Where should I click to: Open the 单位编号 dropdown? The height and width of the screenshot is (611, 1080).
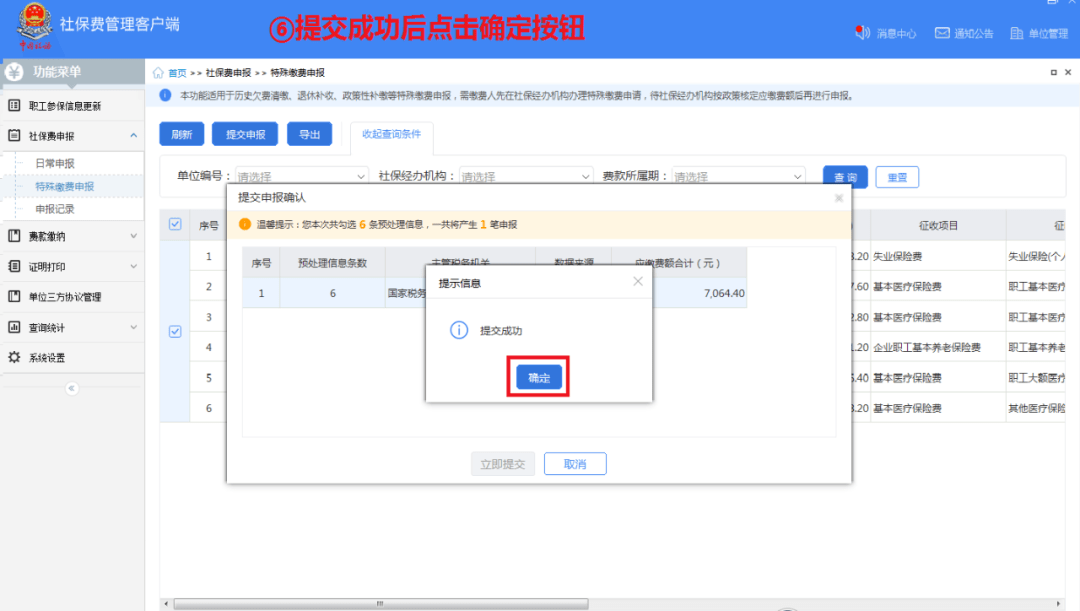(300, 174)
